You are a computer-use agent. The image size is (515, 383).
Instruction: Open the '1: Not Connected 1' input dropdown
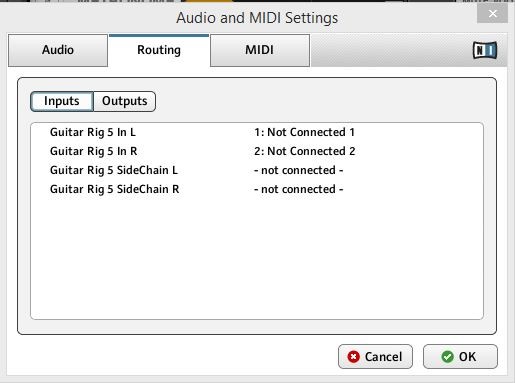tap(304, 132)
